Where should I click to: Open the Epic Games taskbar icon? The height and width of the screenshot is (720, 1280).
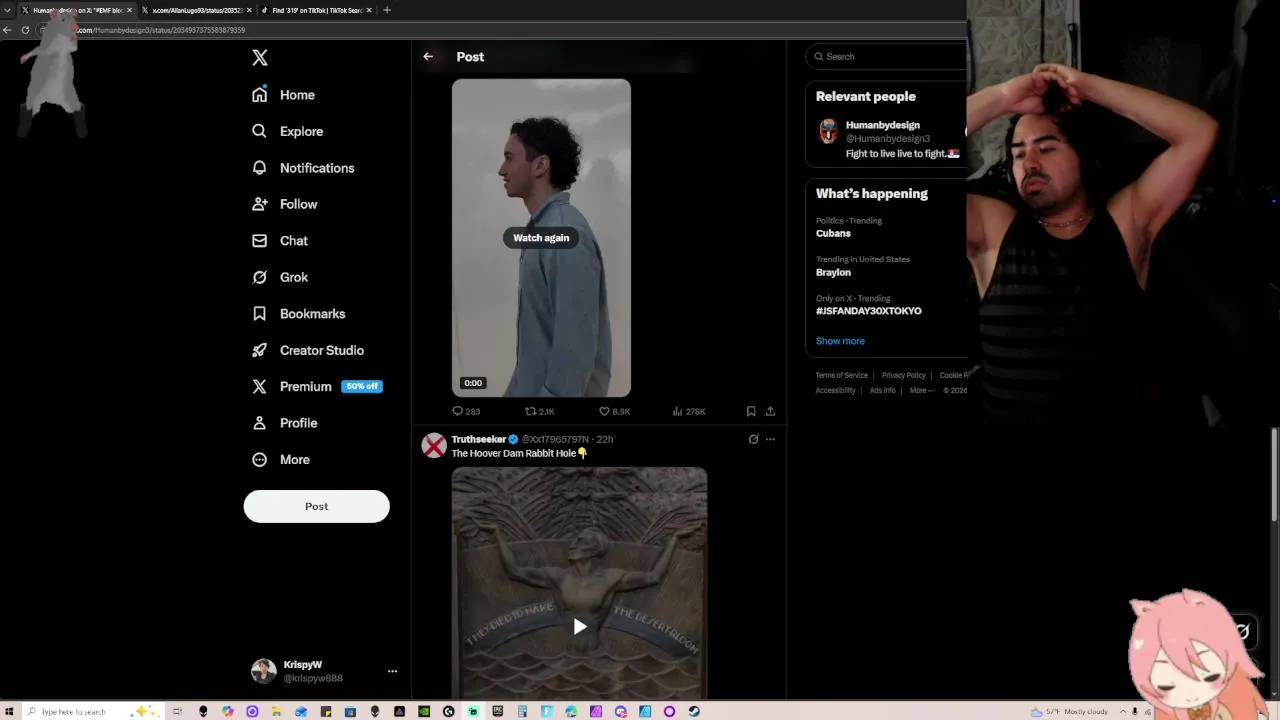497,712
